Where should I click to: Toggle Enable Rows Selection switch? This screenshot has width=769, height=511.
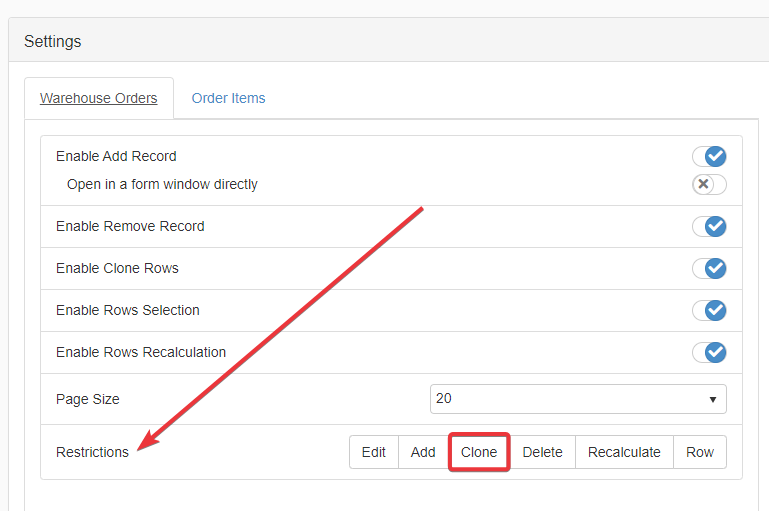[x=709, y=310]
